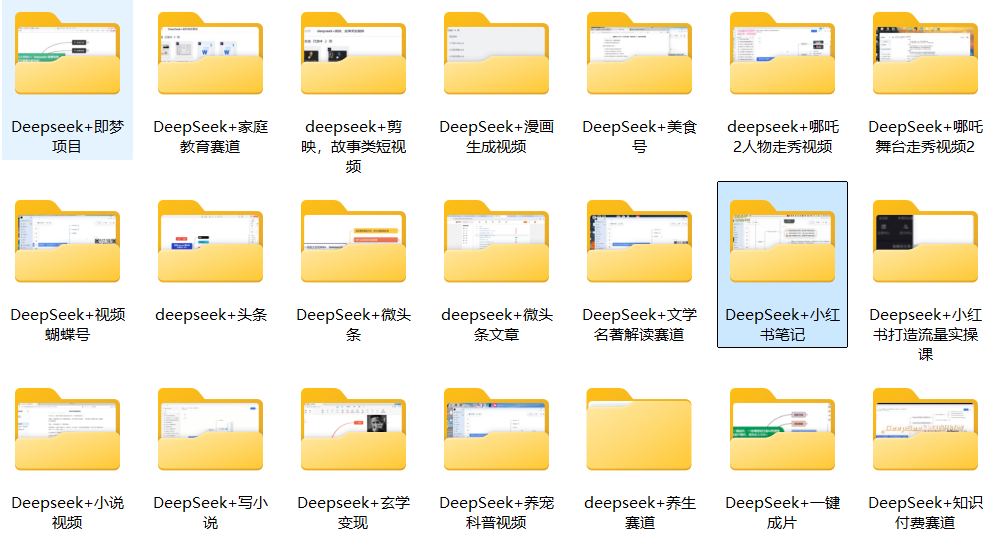Click the DeepSeek+视频蝴蝶号 folder icon
The image size is (999, 546).
[x=67, y=243]
